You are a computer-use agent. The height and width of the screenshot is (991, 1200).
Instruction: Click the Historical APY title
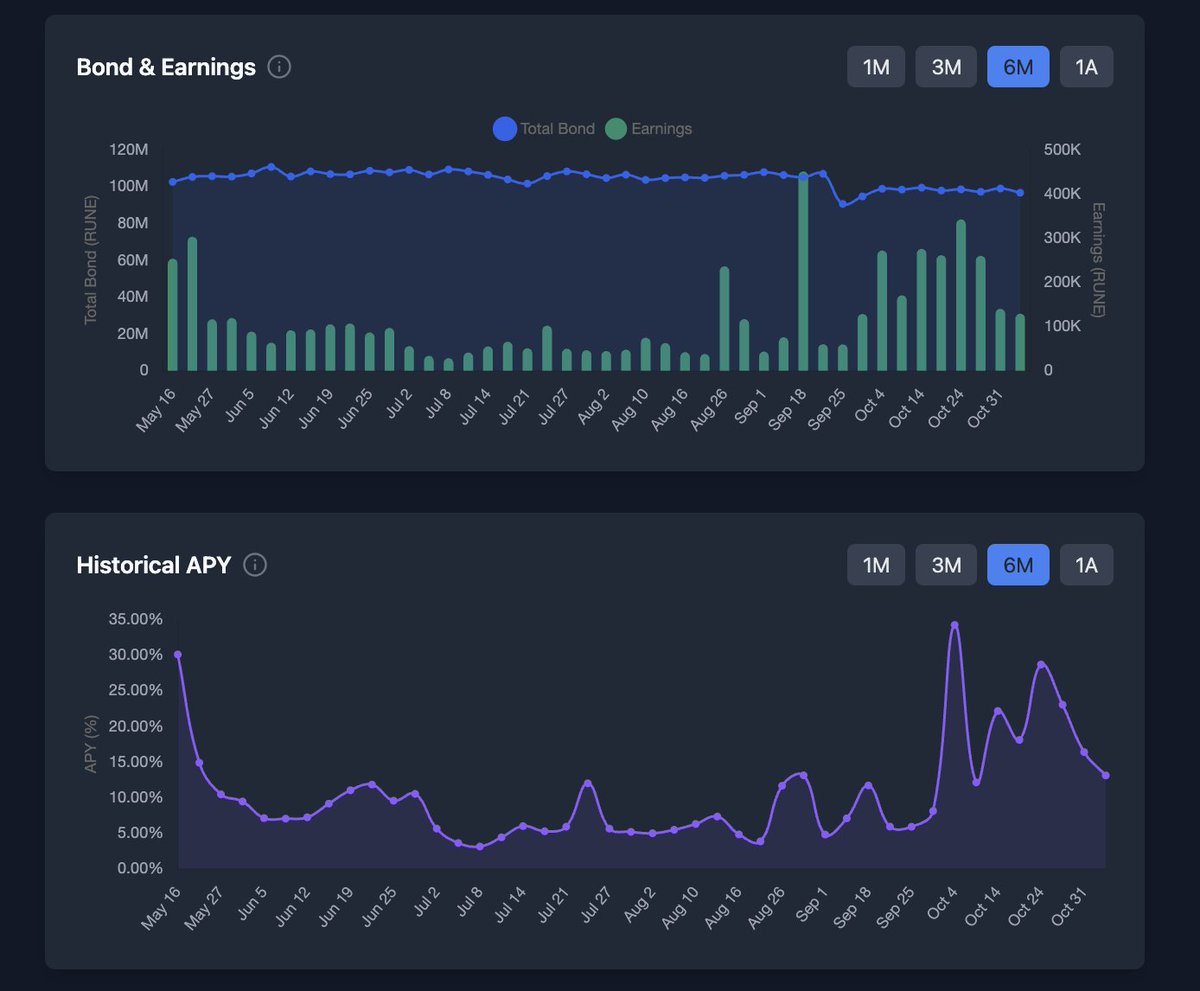tap(154, 565)
